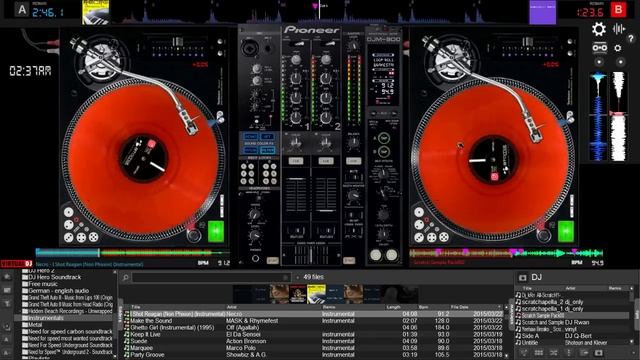Click the purple deck B cover thumbnail

[x=542, y=12]
